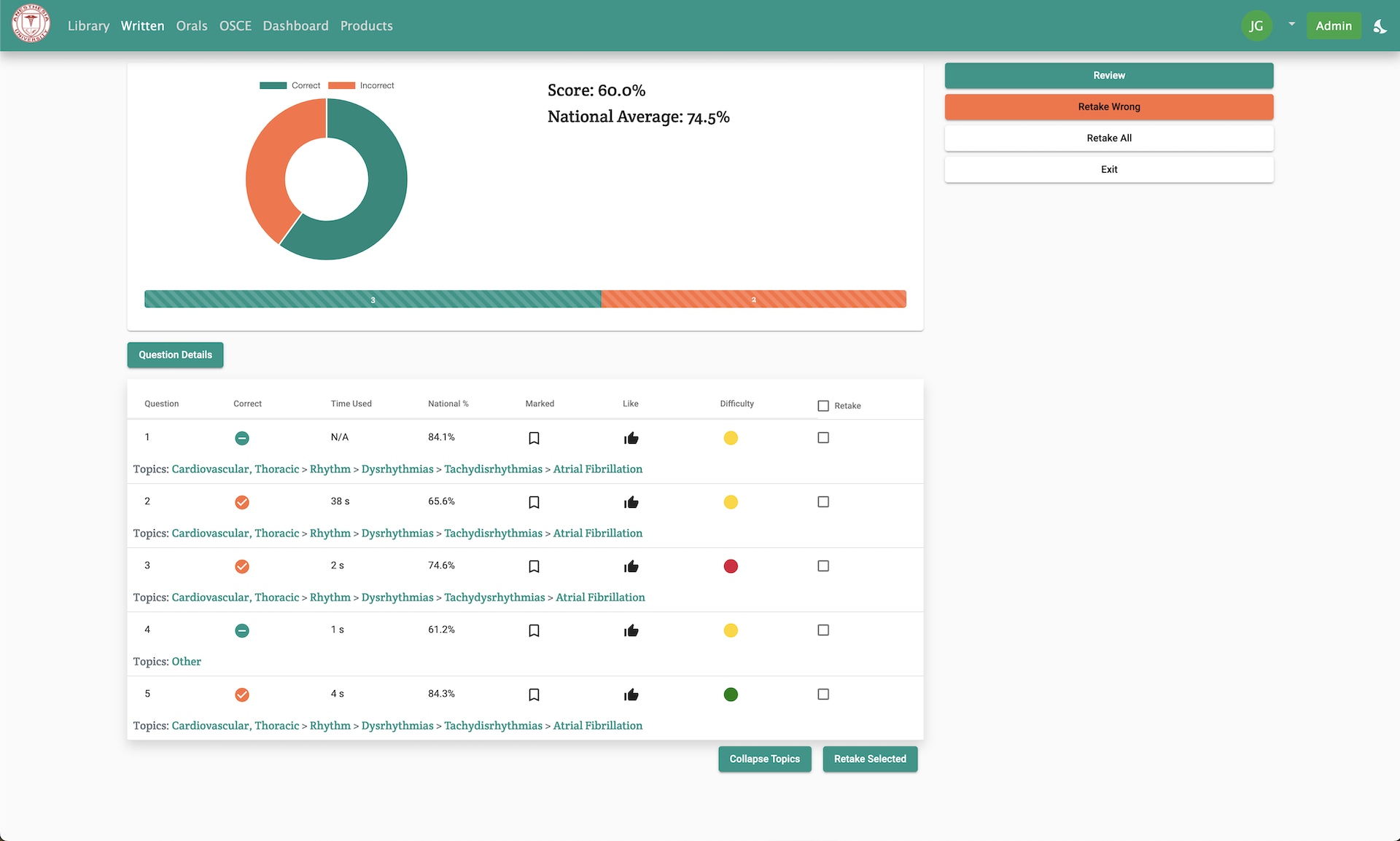Click the orange Retake Wrong button
Viewport: 1400px width, 841px height.
(x=1108, y=107)
